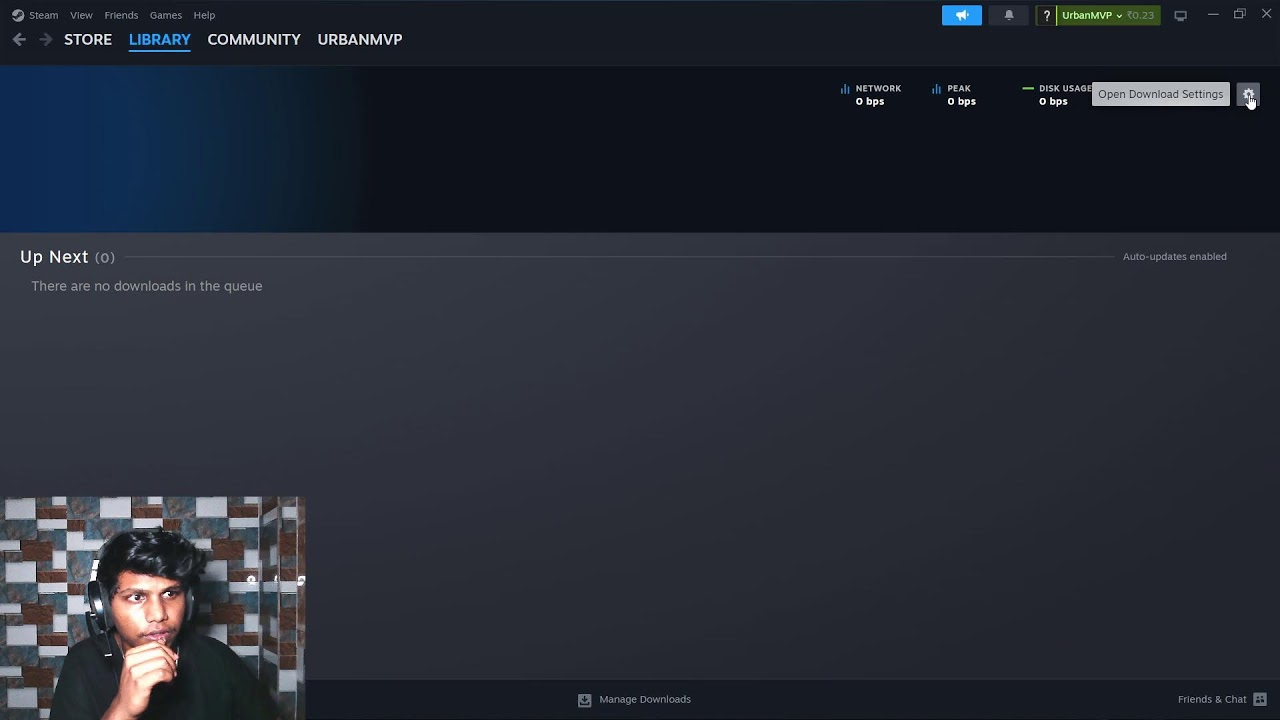The height and width of the screenshot is (720, 1280).
Task: Expand the UrbanMVP account dropdown
Action: [x=1092, y=15]
